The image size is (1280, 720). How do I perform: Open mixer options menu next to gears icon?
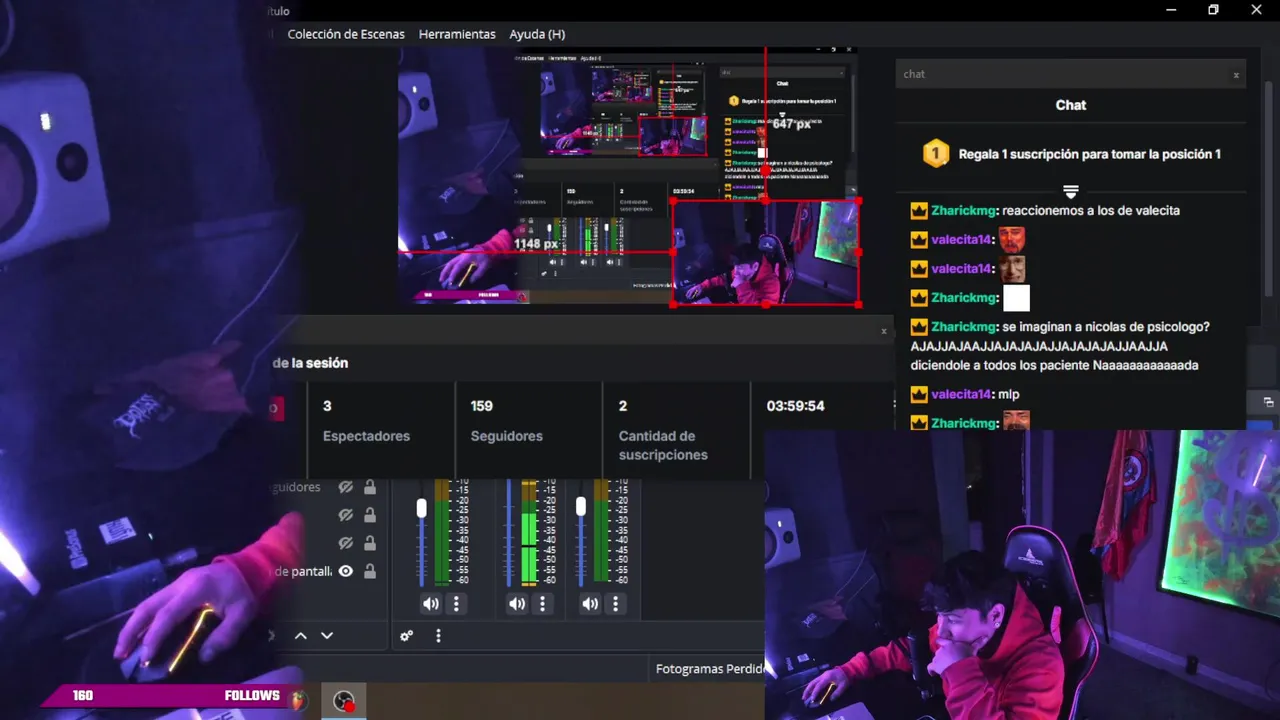(438, 635)
